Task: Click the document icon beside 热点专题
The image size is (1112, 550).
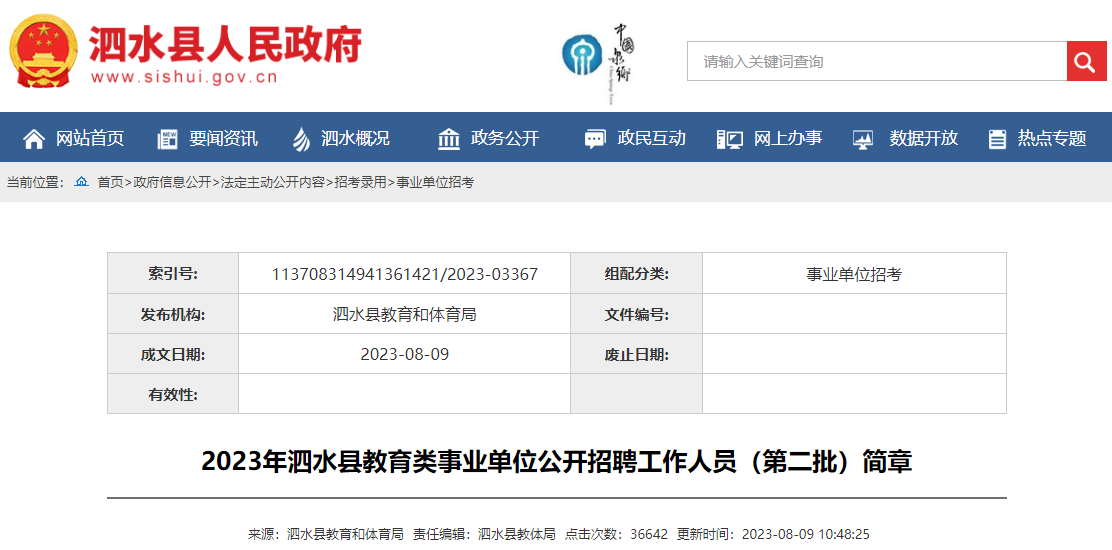Action: (x=997, y=139)
